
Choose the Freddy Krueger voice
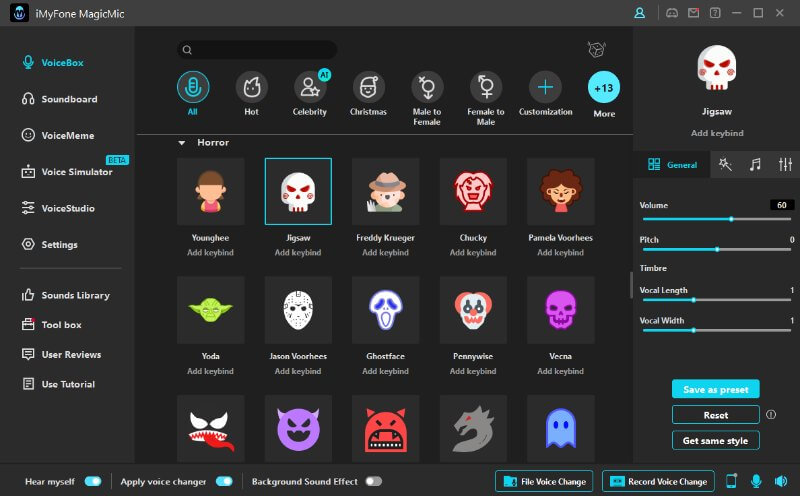pyautogui.click(x=386, y=191)
